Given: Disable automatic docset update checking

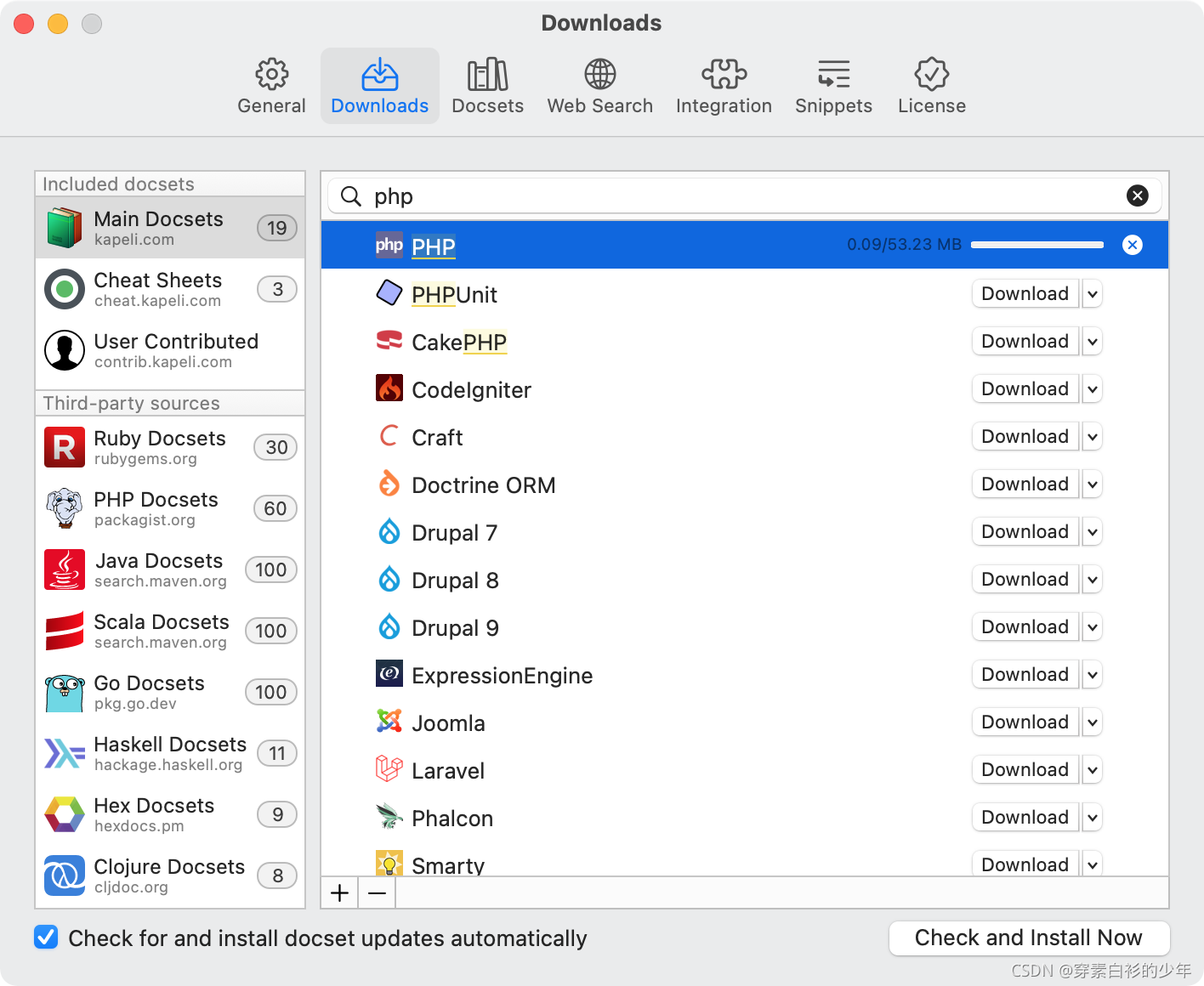Looking at the screenshot, I should coord(46,937).
